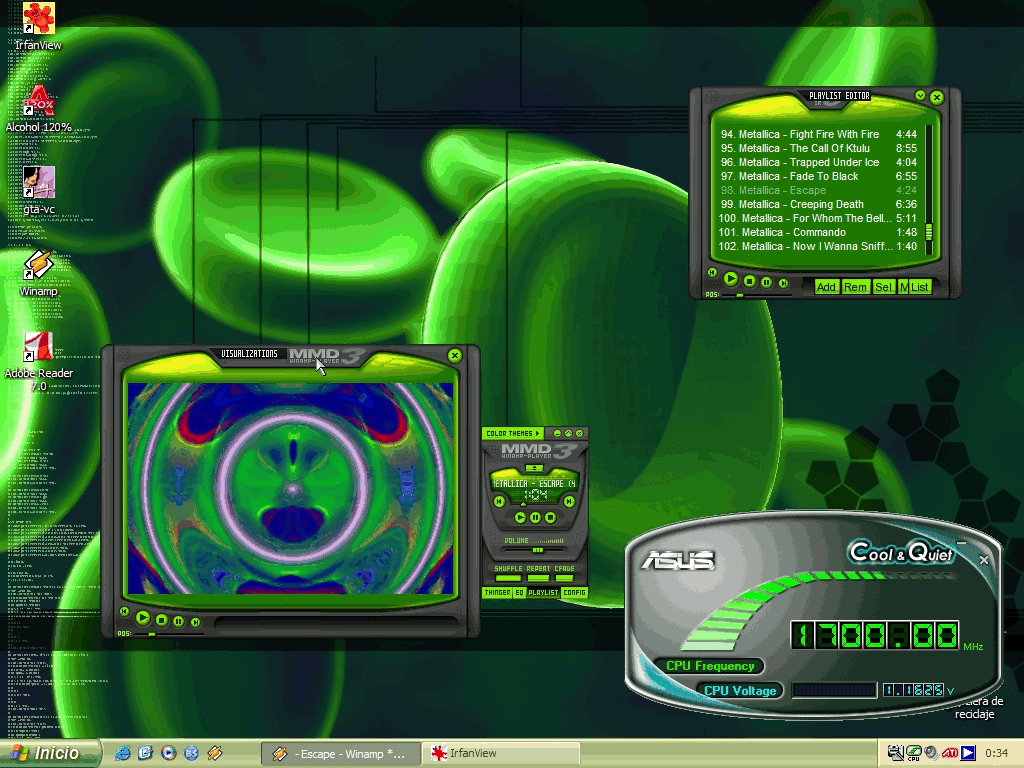
Task: Click the Add button in Playlist Editor
Action: pyautogui.click(x=826, y=287)
